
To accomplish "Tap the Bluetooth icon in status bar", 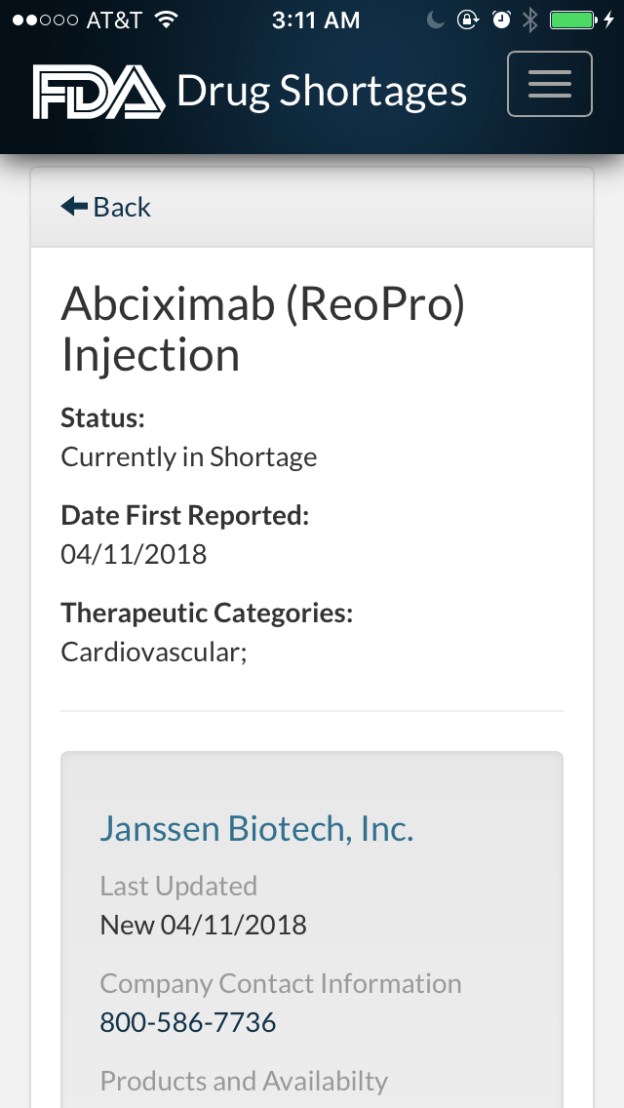I will click(x=532, y=17).
